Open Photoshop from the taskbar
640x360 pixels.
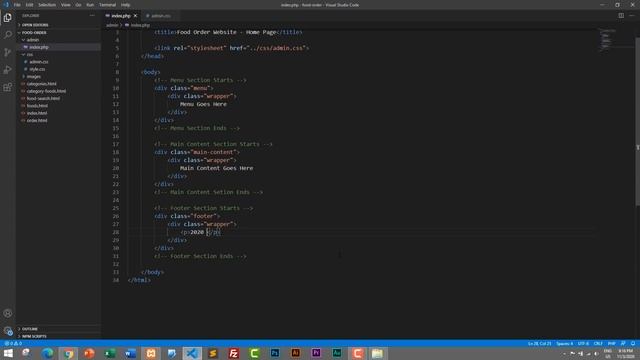(x=275, y=353)
